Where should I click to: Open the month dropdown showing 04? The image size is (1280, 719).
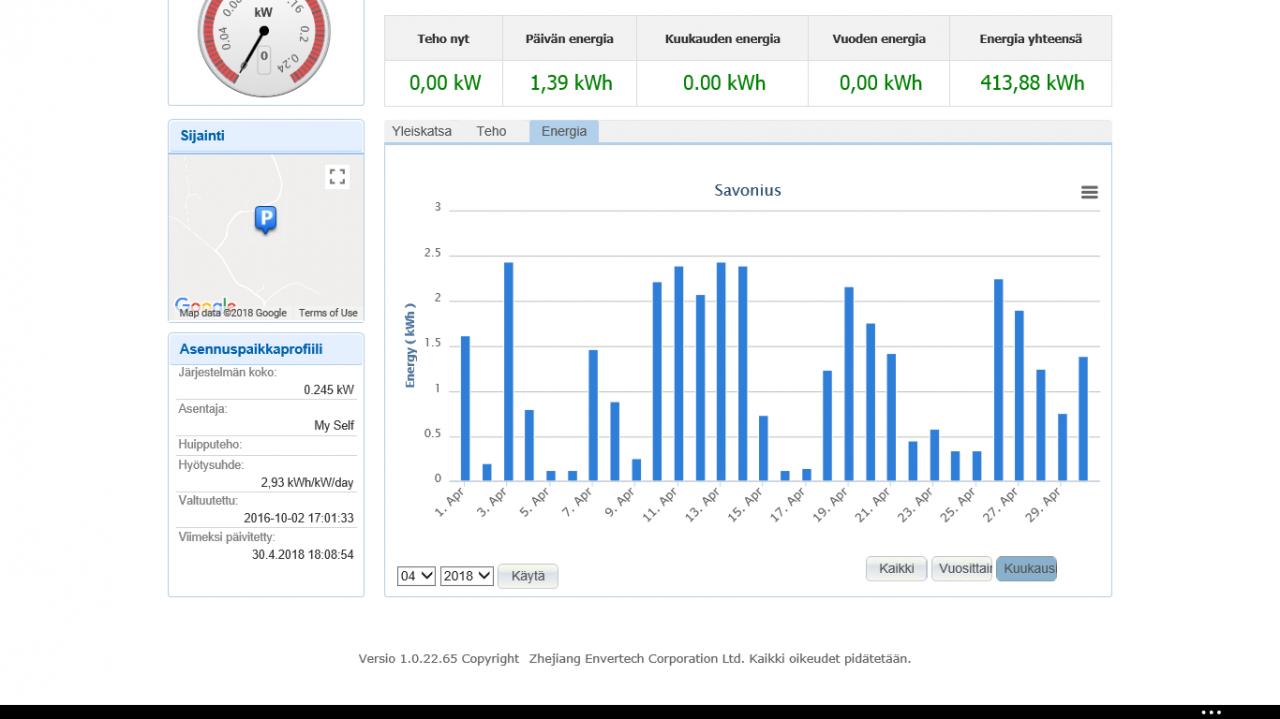[x=416, y=576]
